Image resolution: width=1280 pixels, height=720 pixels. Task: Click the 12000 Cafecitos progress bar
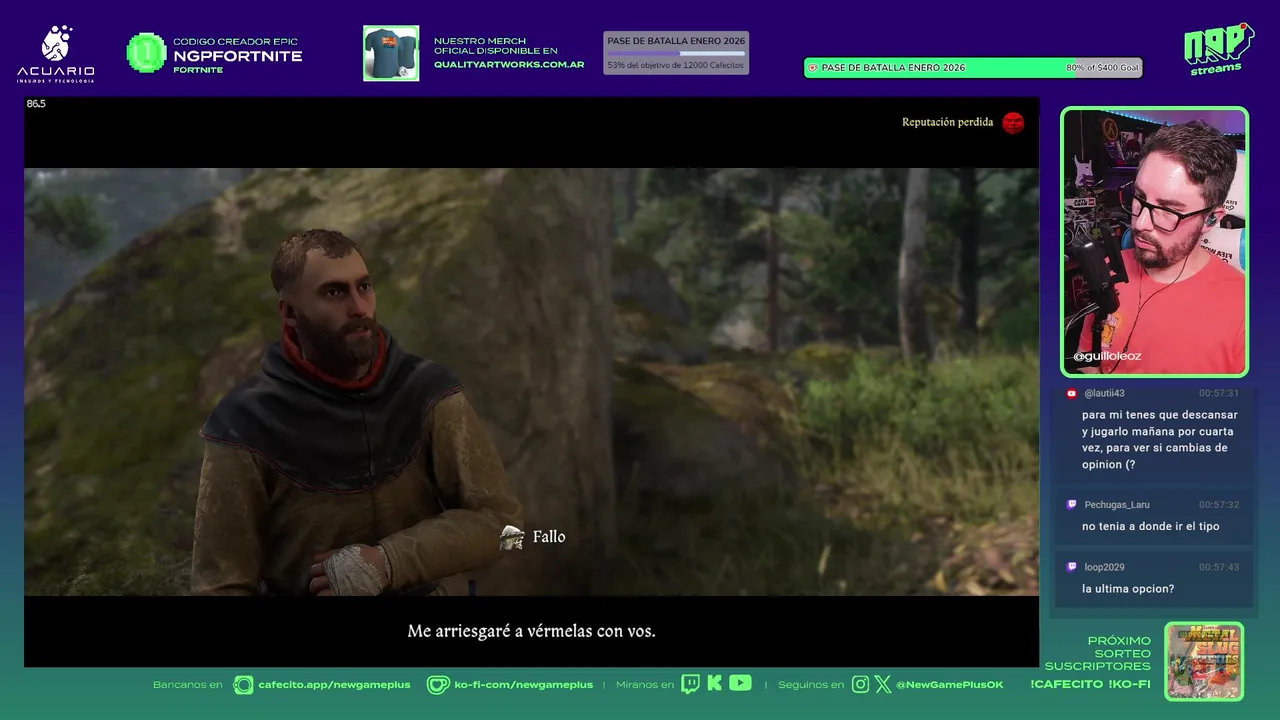(x=676, y=53)
